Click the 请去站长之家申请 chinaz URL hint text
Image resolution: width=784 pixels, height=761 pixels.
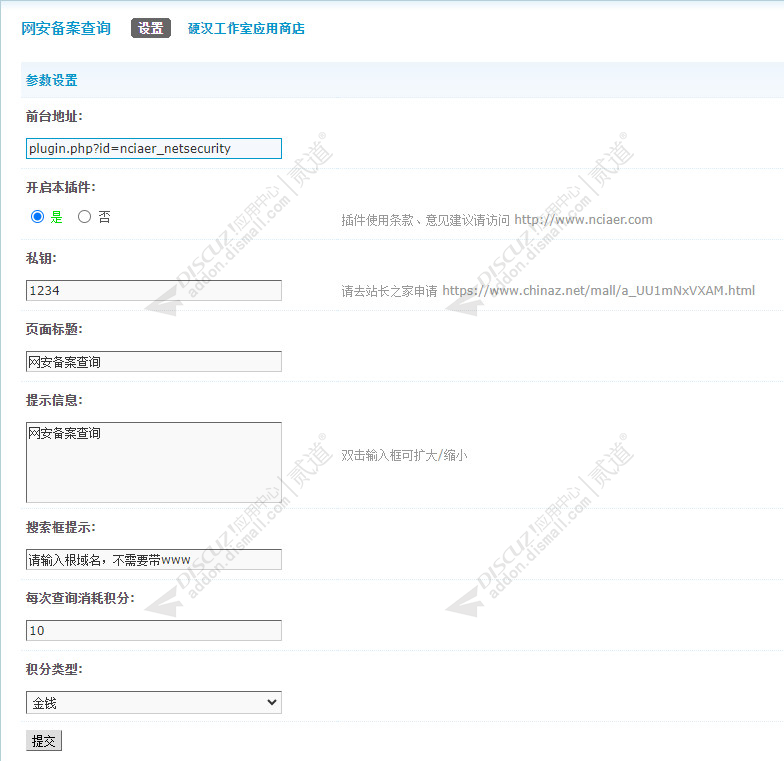click(x=548, y=290)
